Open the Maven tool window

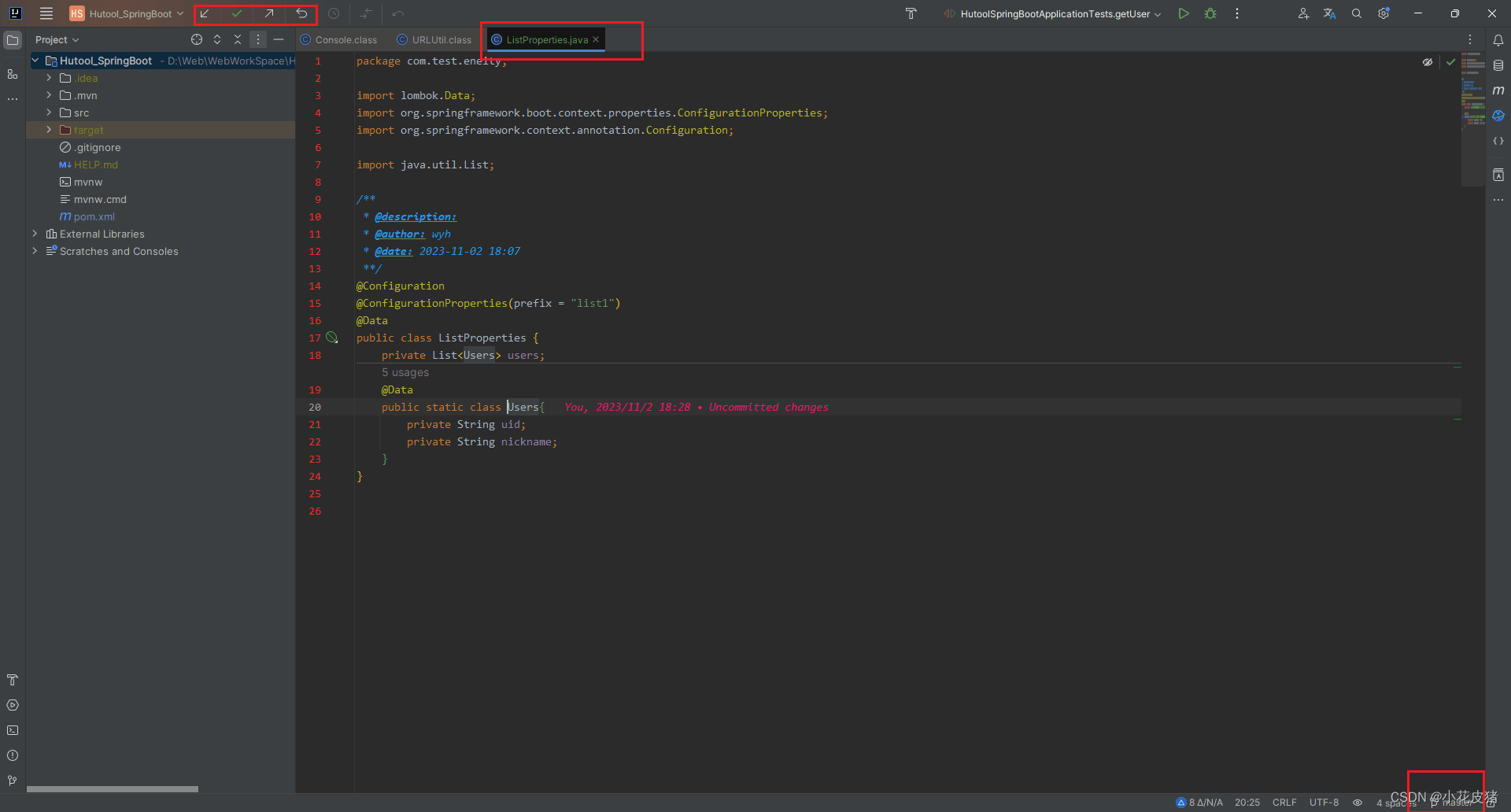(x=1498, y=90)
